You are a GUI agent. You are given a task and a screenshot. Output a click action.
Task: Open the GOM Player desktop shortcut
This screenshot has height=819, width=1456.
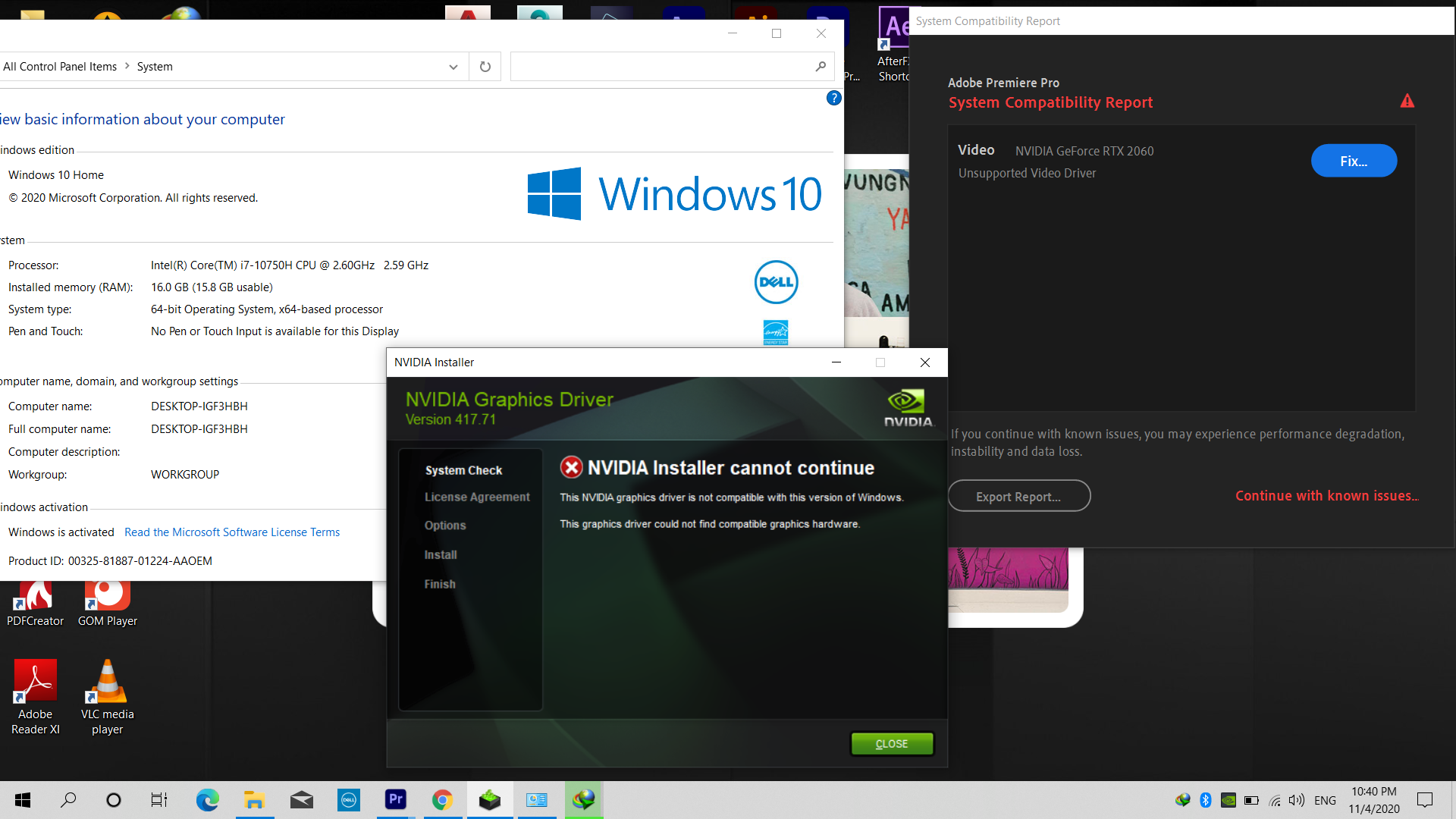click(x=107, y=604)
